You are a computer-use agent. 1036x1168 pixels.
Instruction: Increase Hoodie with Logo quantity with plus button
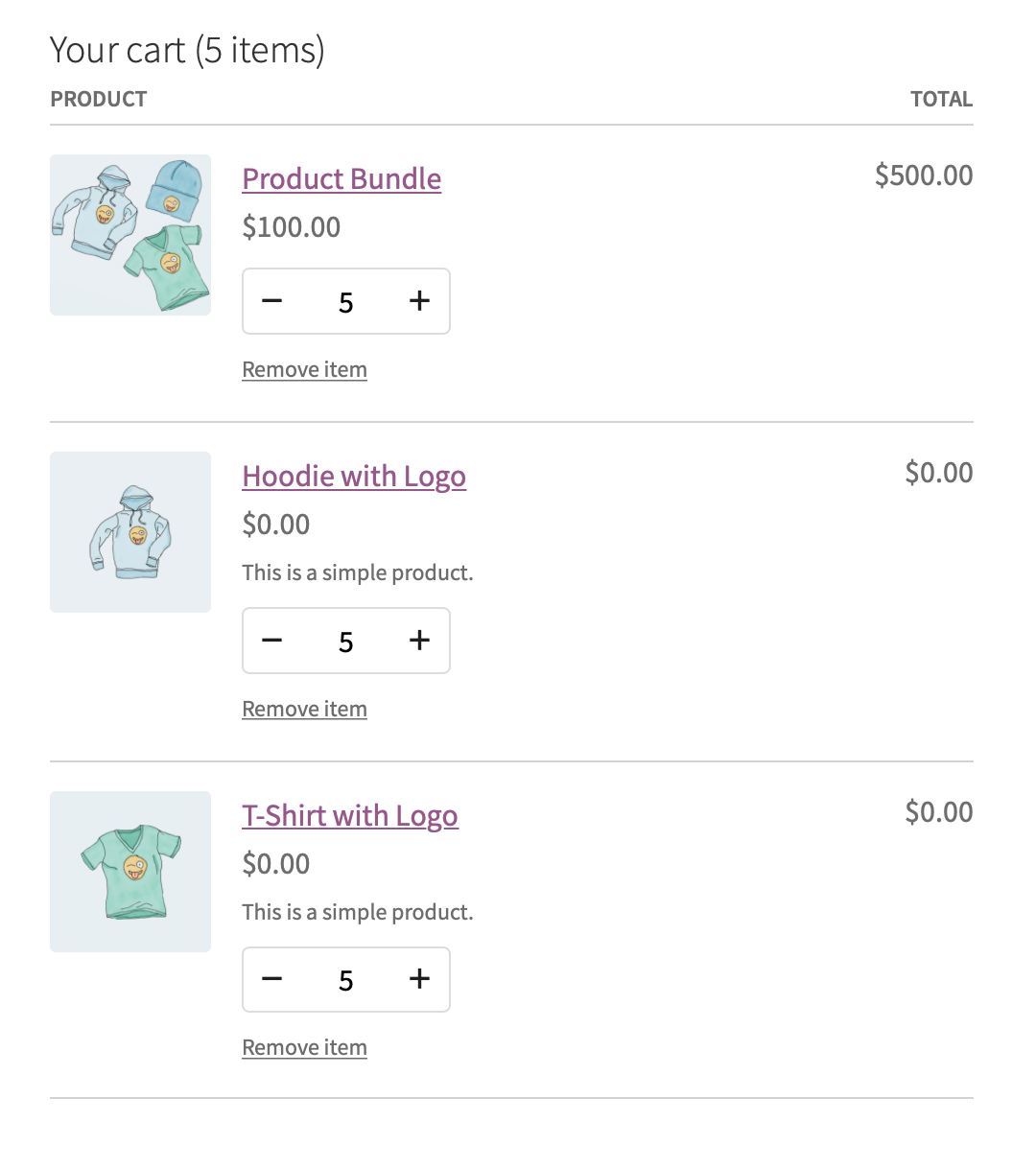coord(419,641)
